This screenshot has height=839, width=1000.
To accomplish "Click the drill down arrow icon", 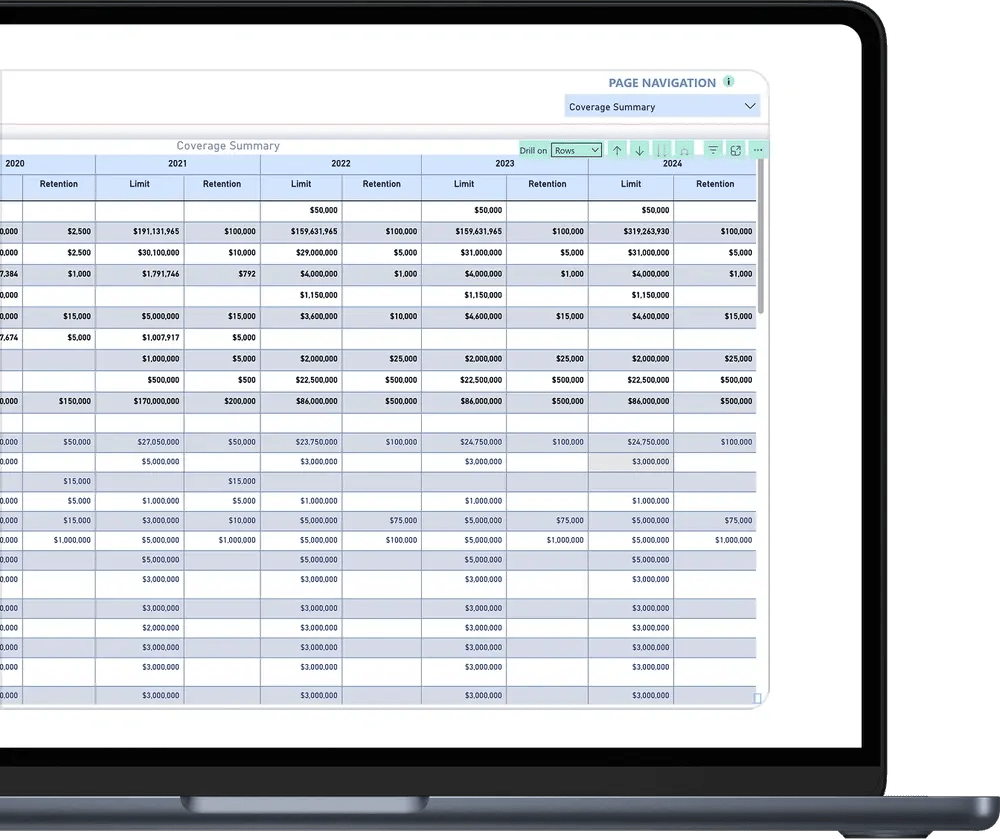I will (640, 150).
